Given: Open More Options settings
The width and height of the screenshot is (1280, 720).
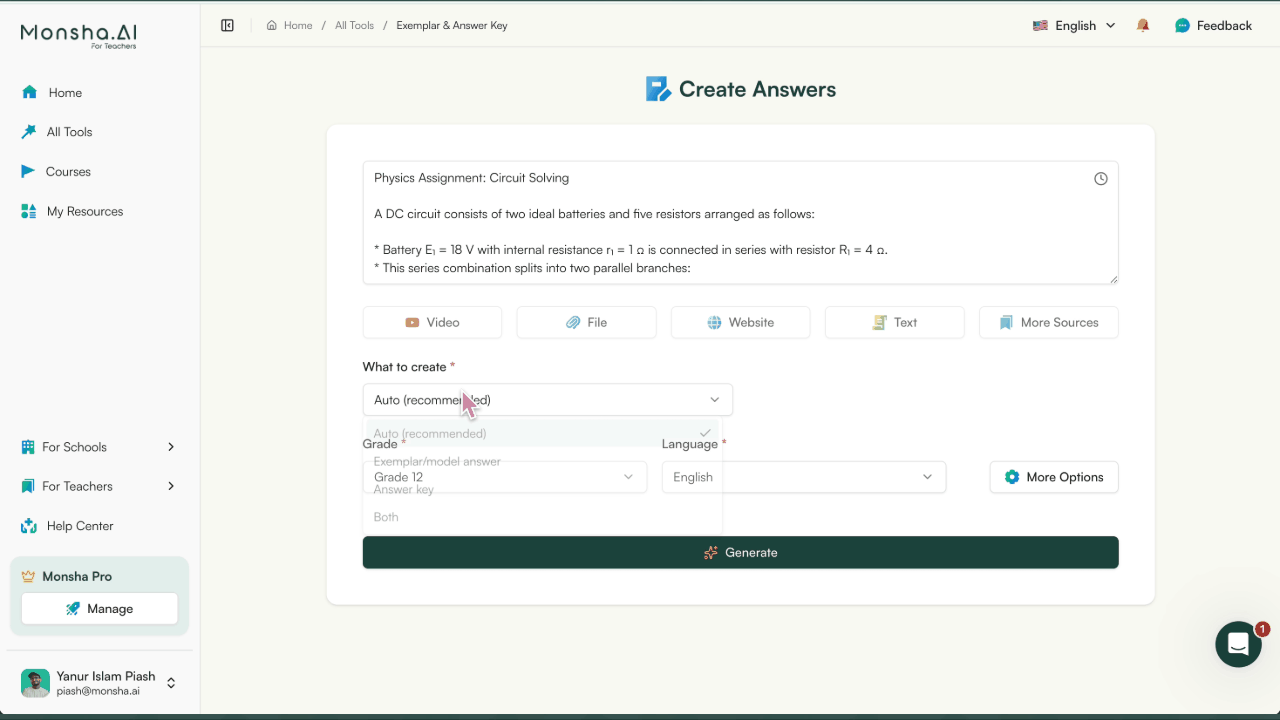Looking at the screenshot, I should (1053, 477).
